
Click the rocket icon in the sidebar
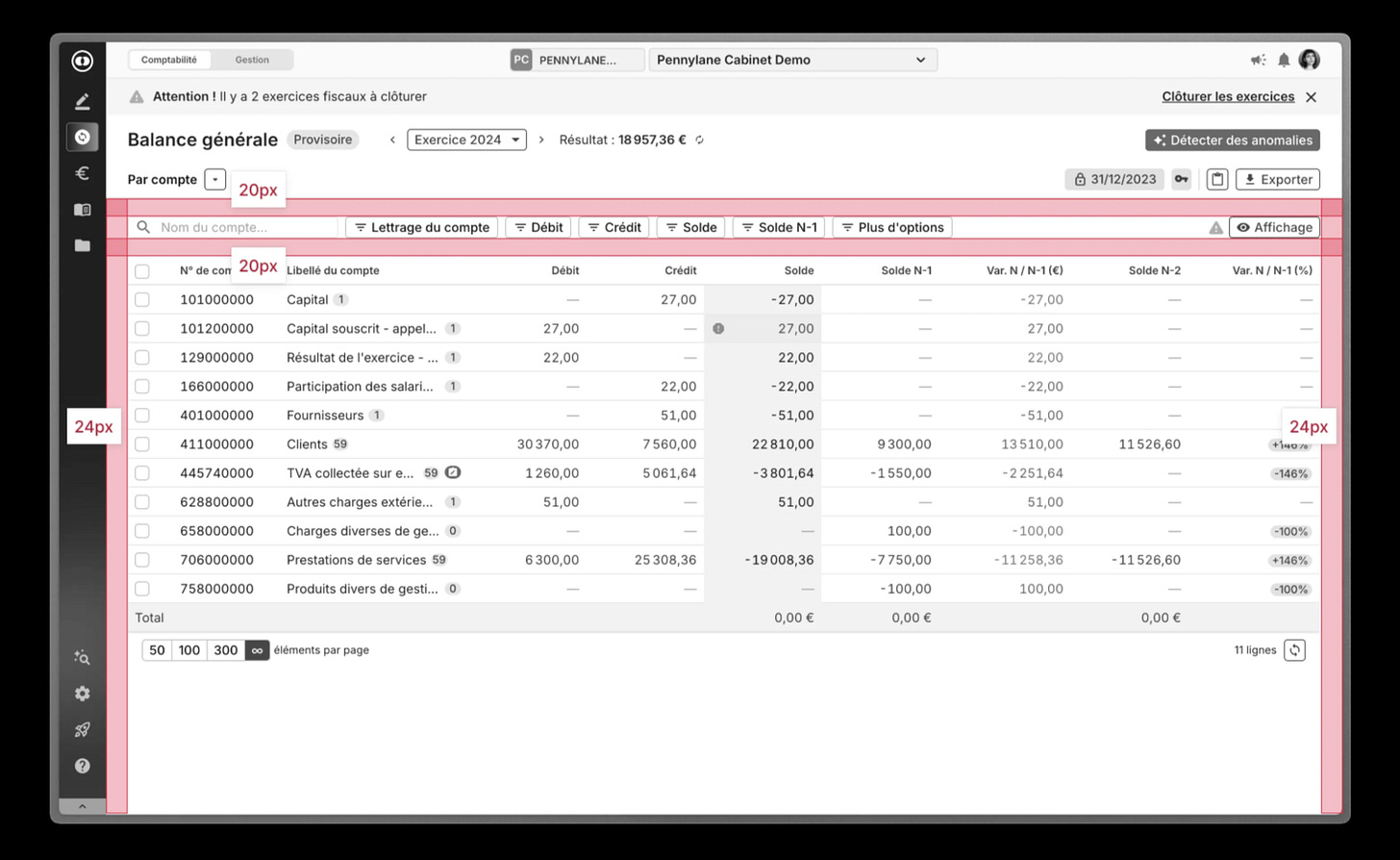tap(83, 729)
